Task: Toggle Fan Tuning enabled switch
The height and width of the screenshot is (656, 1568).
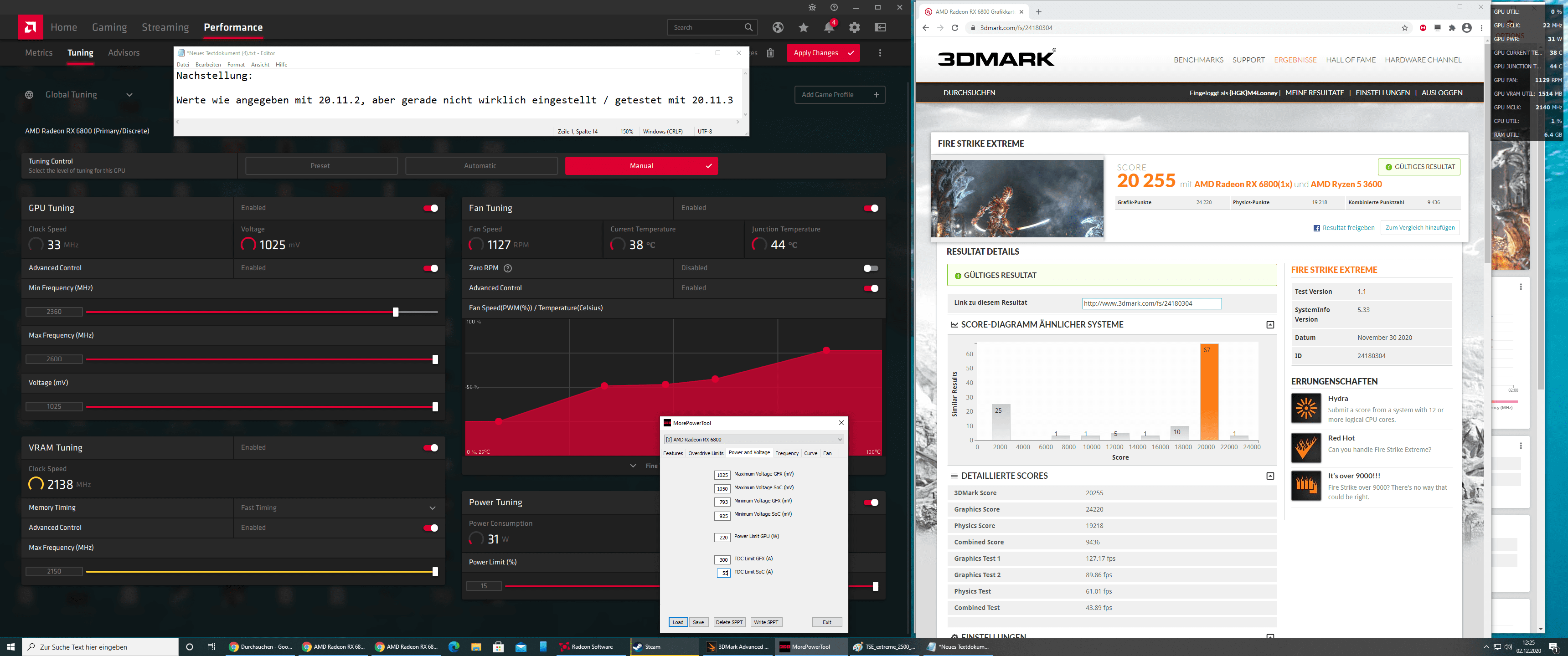Action: (x=871, y=208)
